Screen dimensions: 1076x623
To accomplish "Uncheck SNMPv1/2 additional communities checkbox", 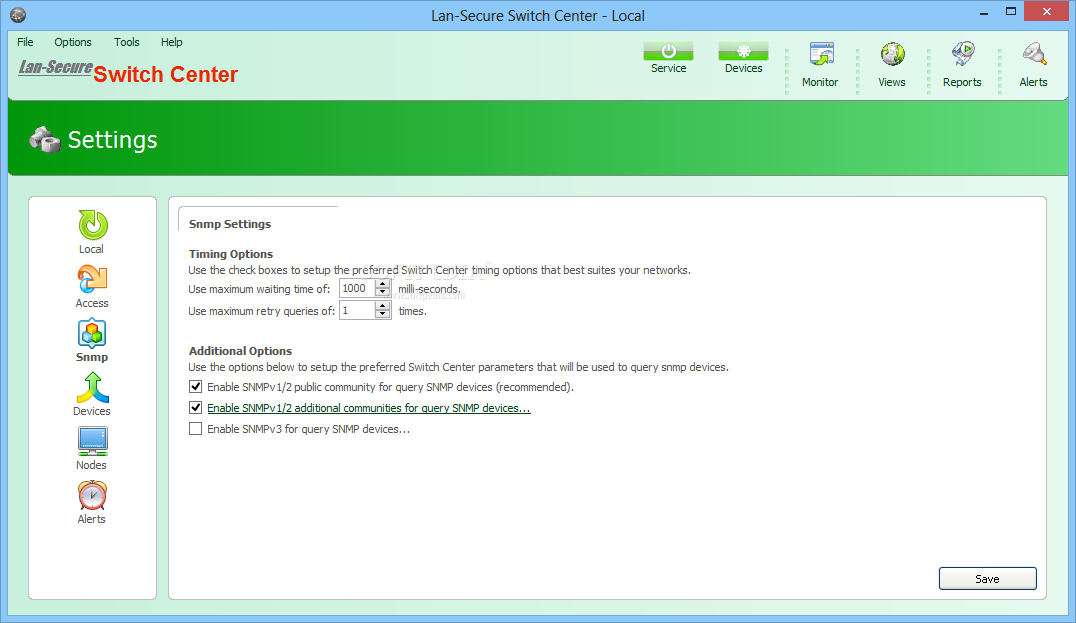I will click(x=196, y=408).
